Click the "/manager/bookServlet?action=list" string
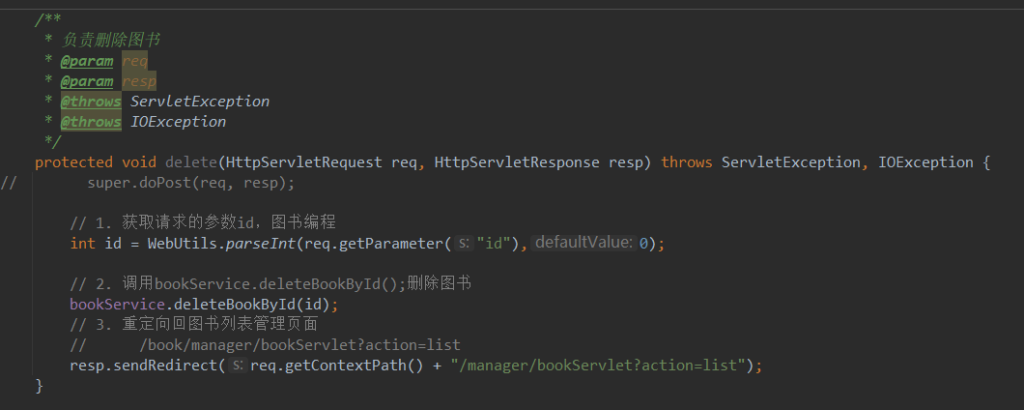Image resolution: width=1024 pixels, height=410 pixels. click(595, 365)
